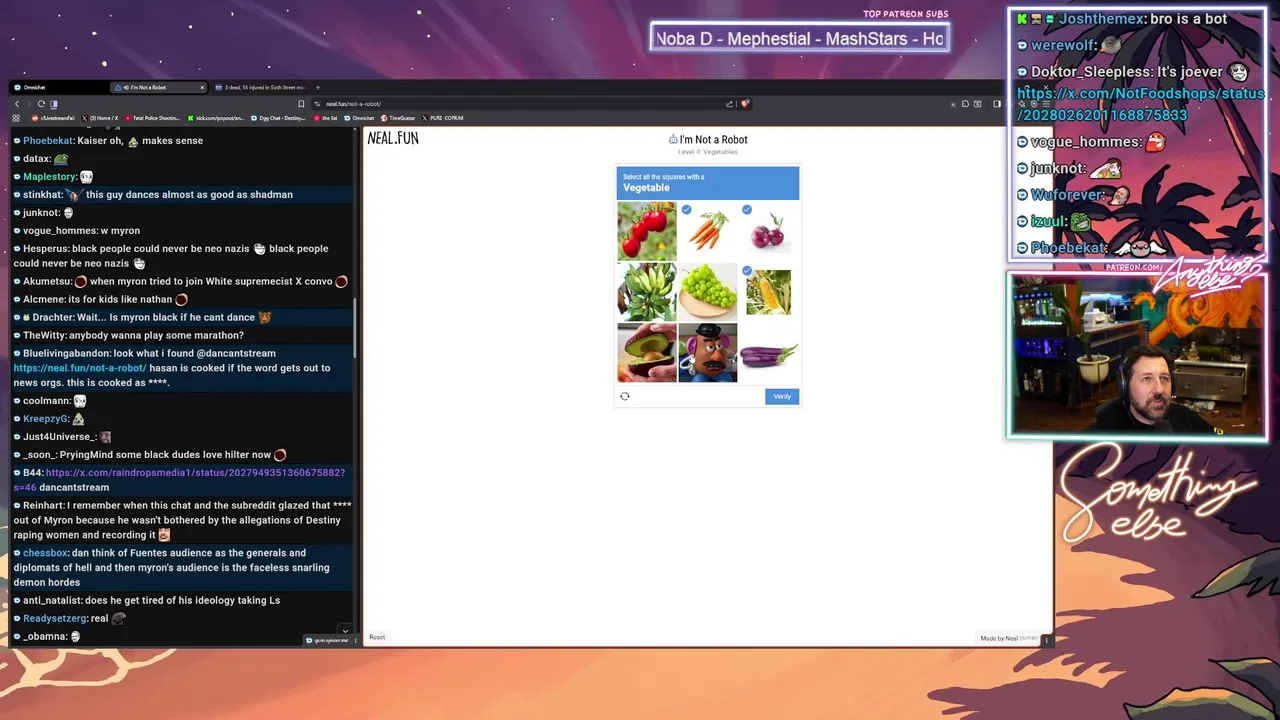
Task: Deselect the checked corn captcha square
Action: (x=768, y=292)
